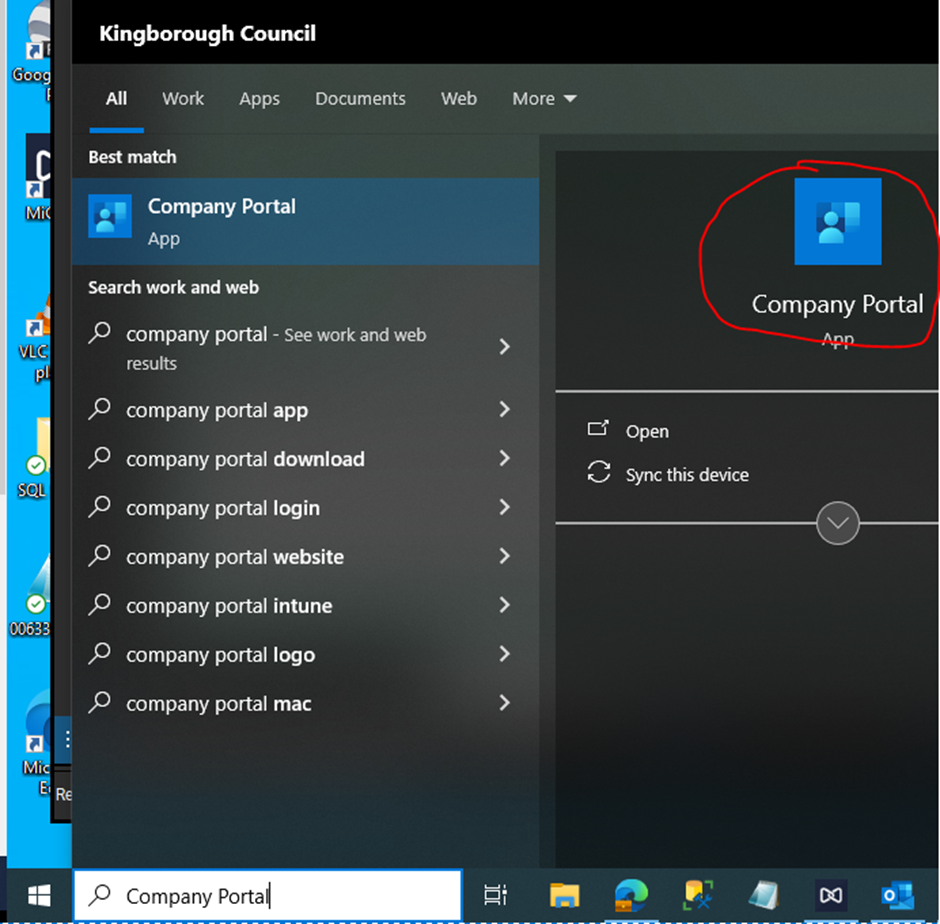This screenshot has width=940, height=924.
Task: Click Sync this device icon
Action: [598, 472]
